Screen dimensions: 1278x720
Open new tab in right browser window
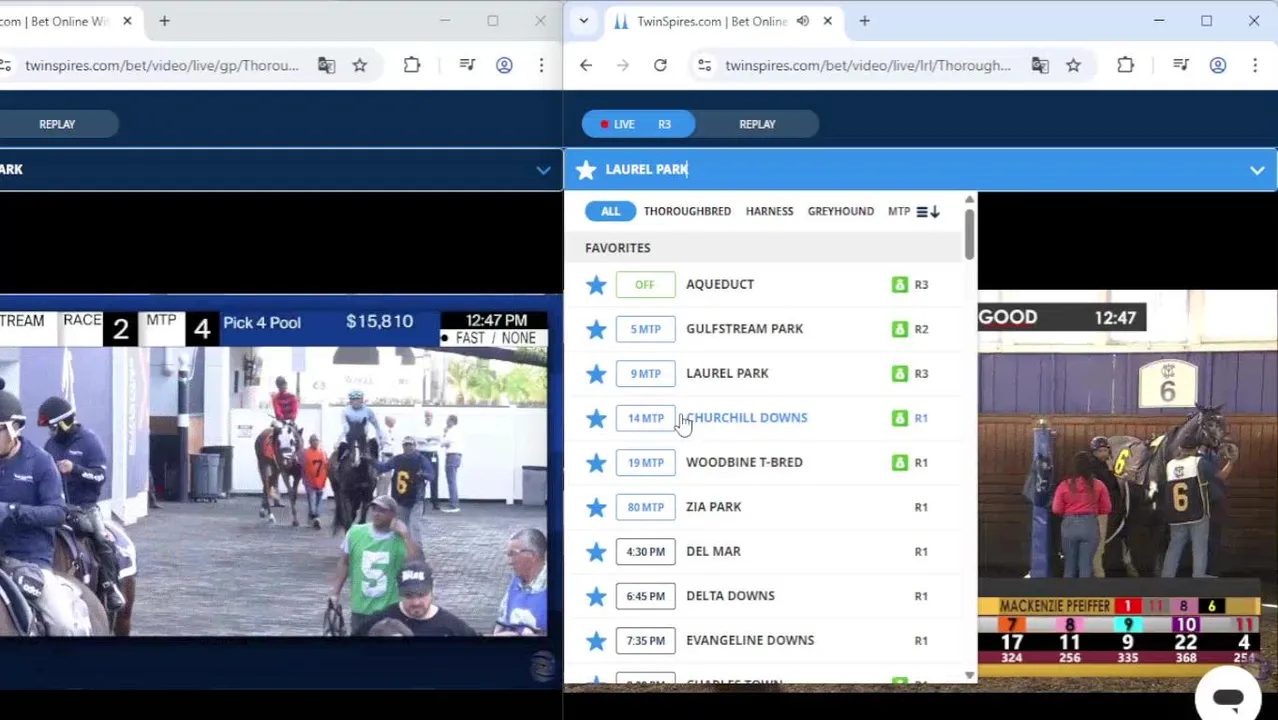[864, 21]
